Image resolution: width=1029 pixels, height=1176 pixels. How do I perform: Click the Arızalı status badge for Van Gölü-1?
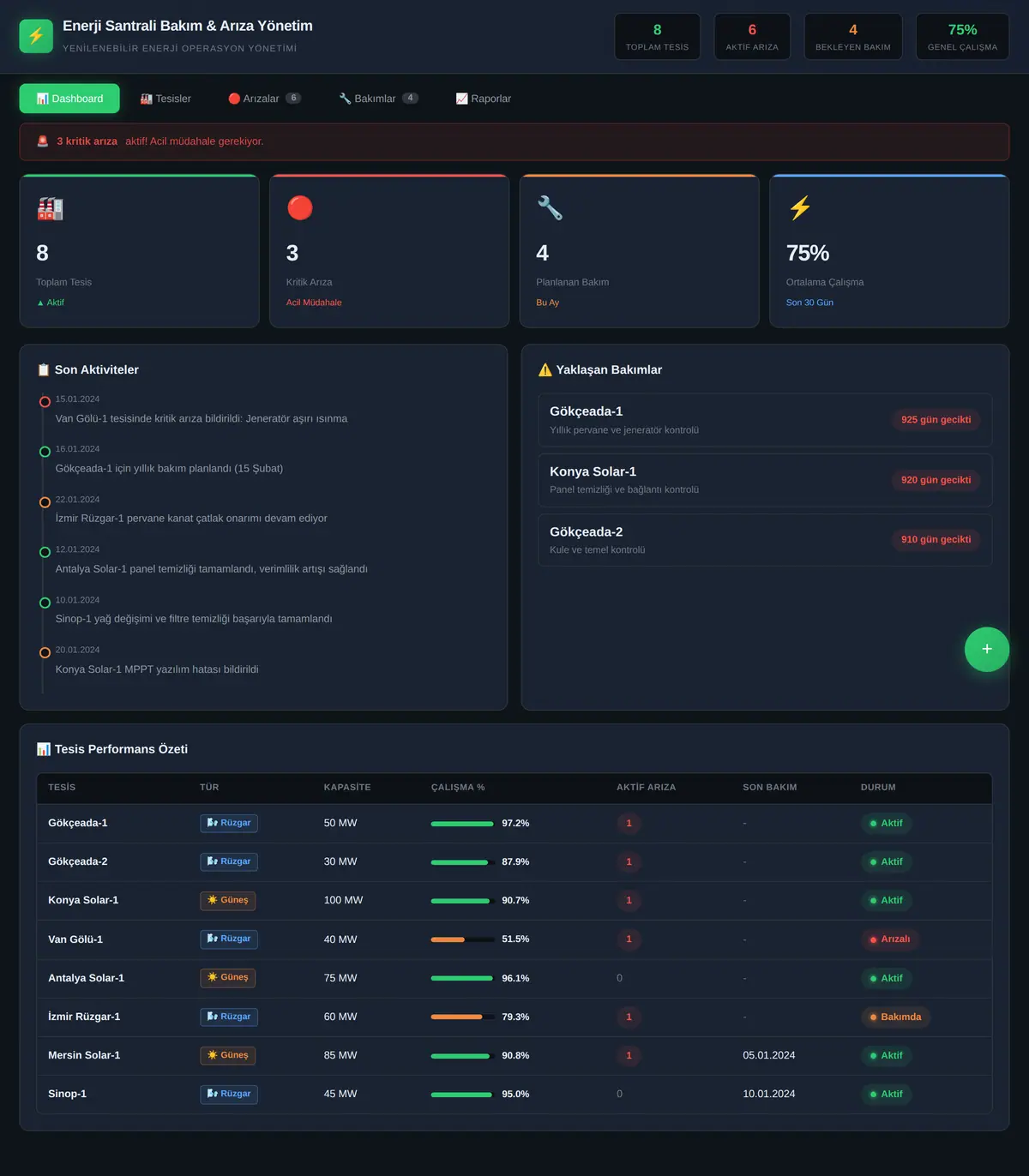890,939
